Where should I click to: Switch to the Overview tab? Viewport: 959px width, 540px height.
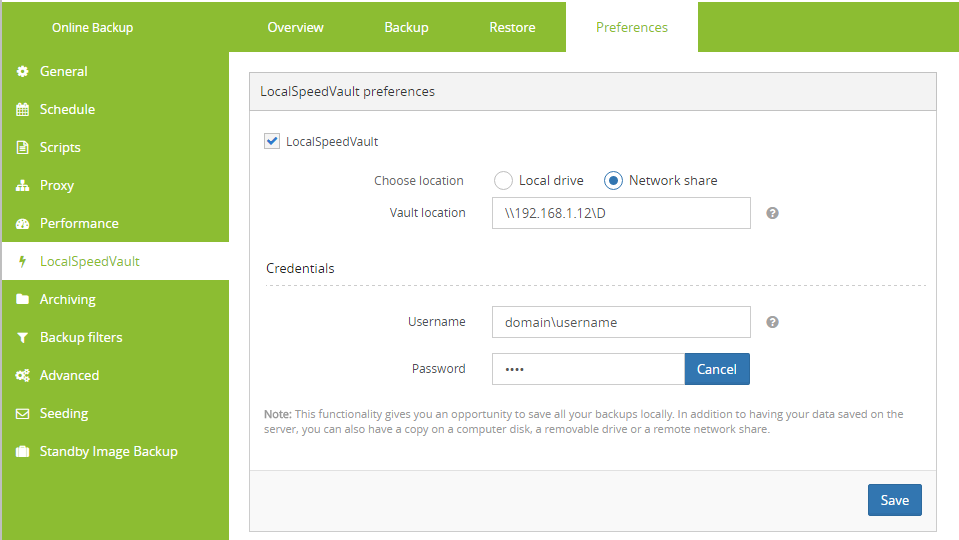coord(295,27)
